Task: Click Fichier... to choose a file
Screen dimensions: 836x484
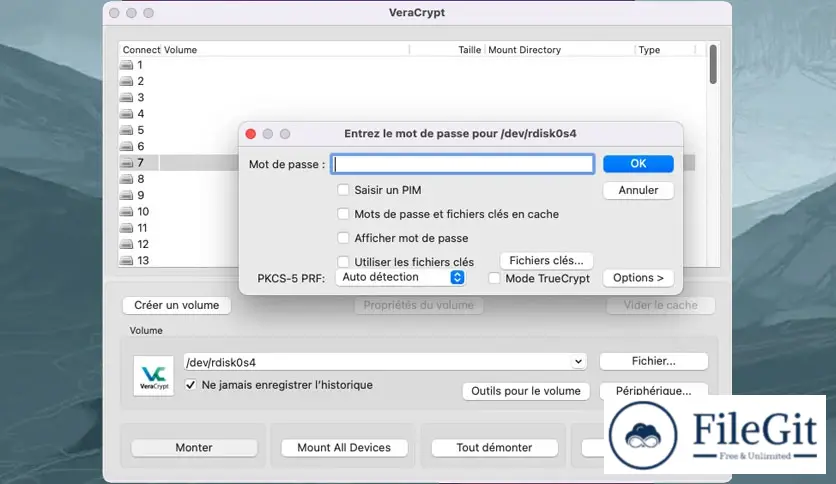Action: click(654, 361)
